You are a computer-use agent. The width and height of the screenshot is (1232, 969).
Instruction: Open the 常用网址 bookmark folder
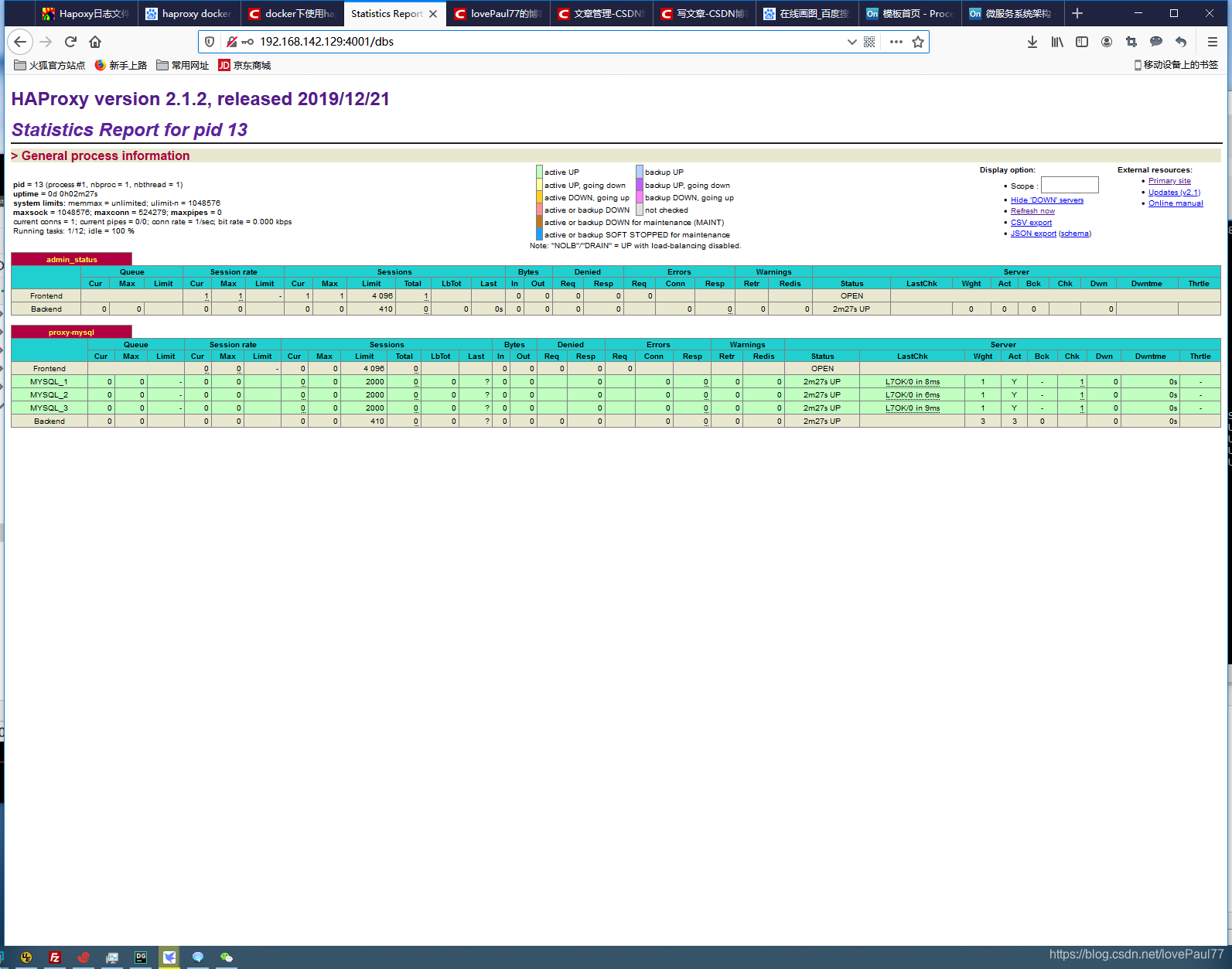183,65
